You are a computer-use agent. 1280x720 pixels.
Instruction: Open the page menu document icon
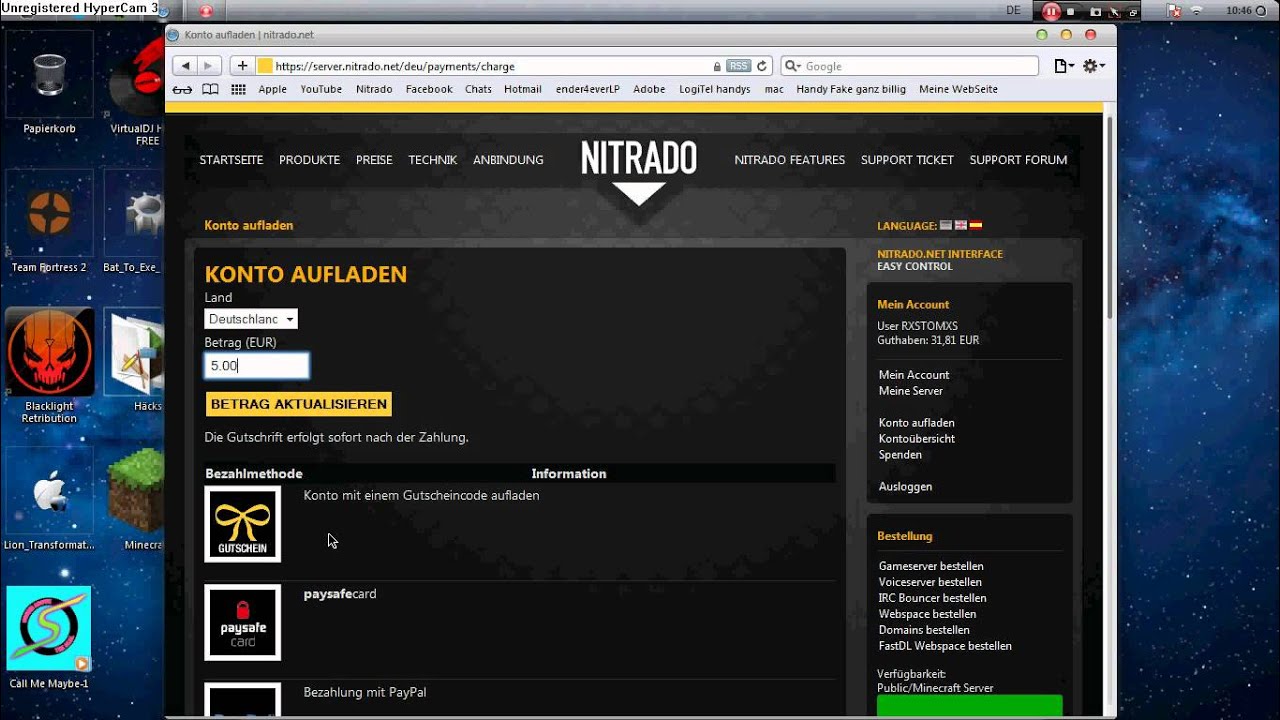pos(1063,66)
